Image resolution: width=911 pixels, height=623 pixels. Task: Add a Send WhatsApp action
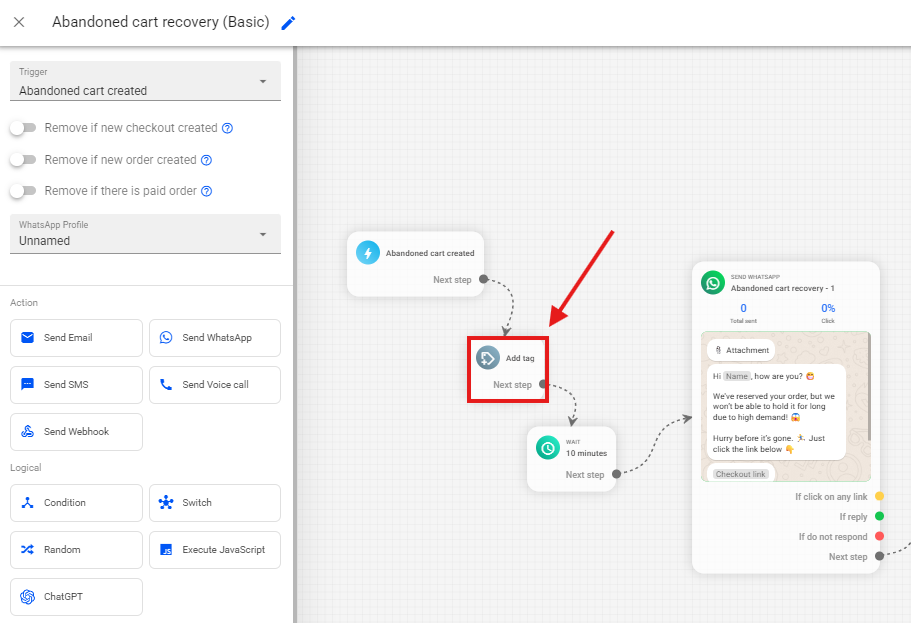pos(214,338)
